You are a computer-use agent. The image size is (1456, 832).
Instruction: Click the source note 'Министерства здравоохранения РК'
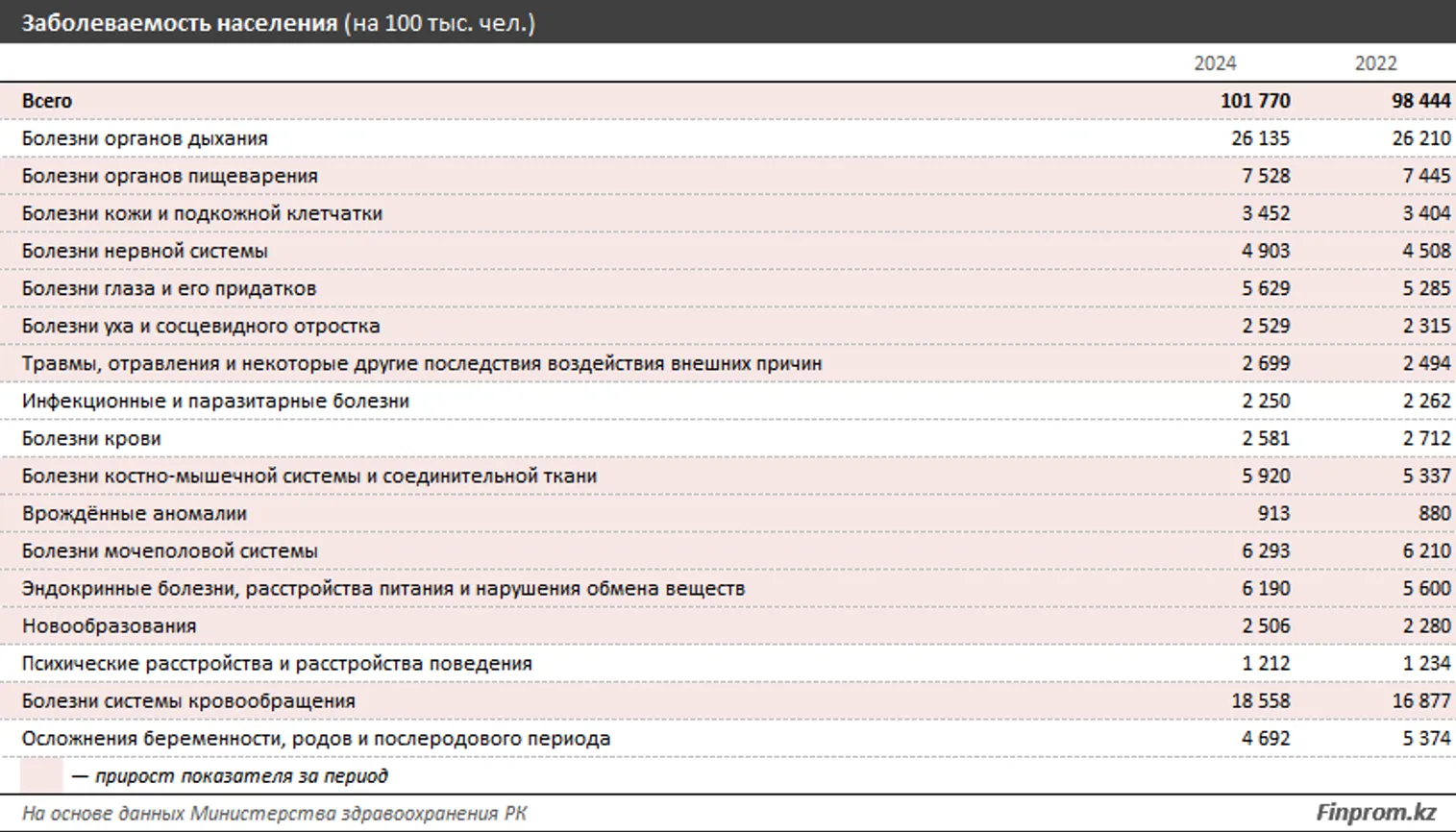(x=358, y=814)
